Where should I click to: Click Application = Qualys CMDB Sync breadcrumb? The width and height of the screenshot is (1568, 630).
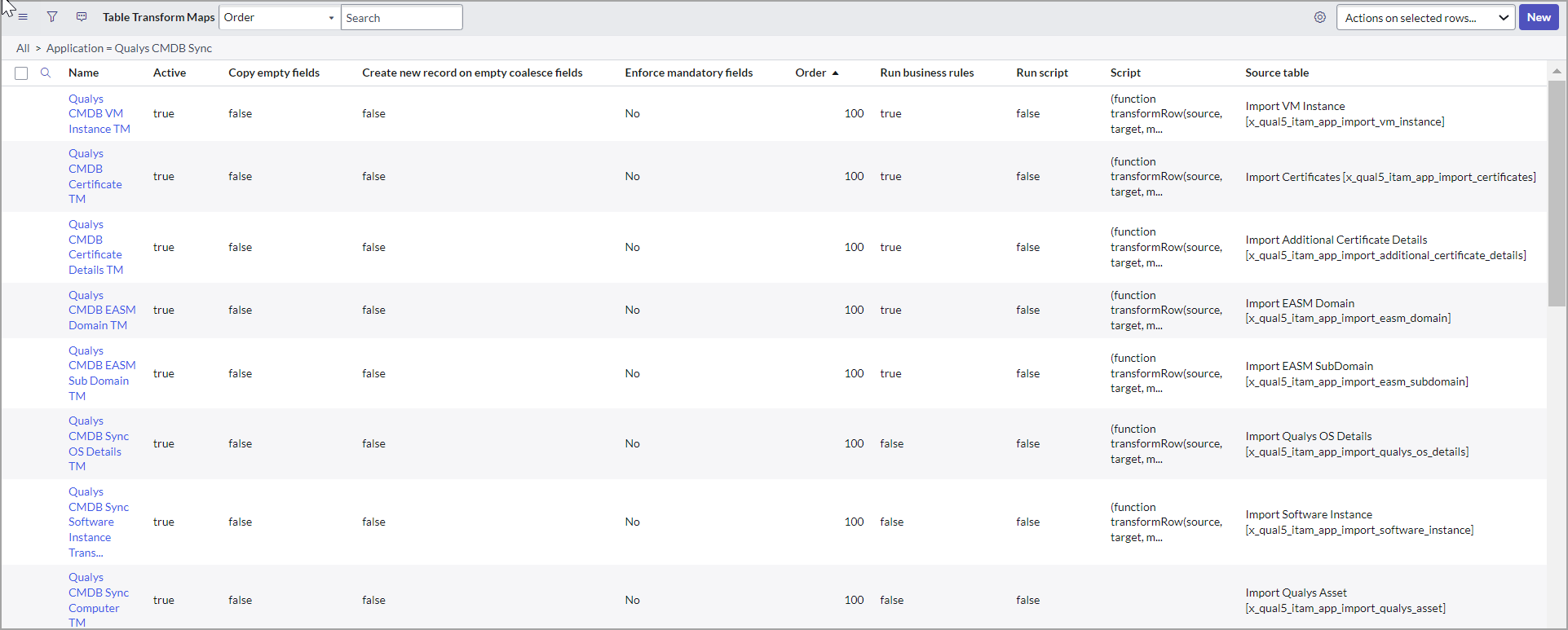[129, 48]
